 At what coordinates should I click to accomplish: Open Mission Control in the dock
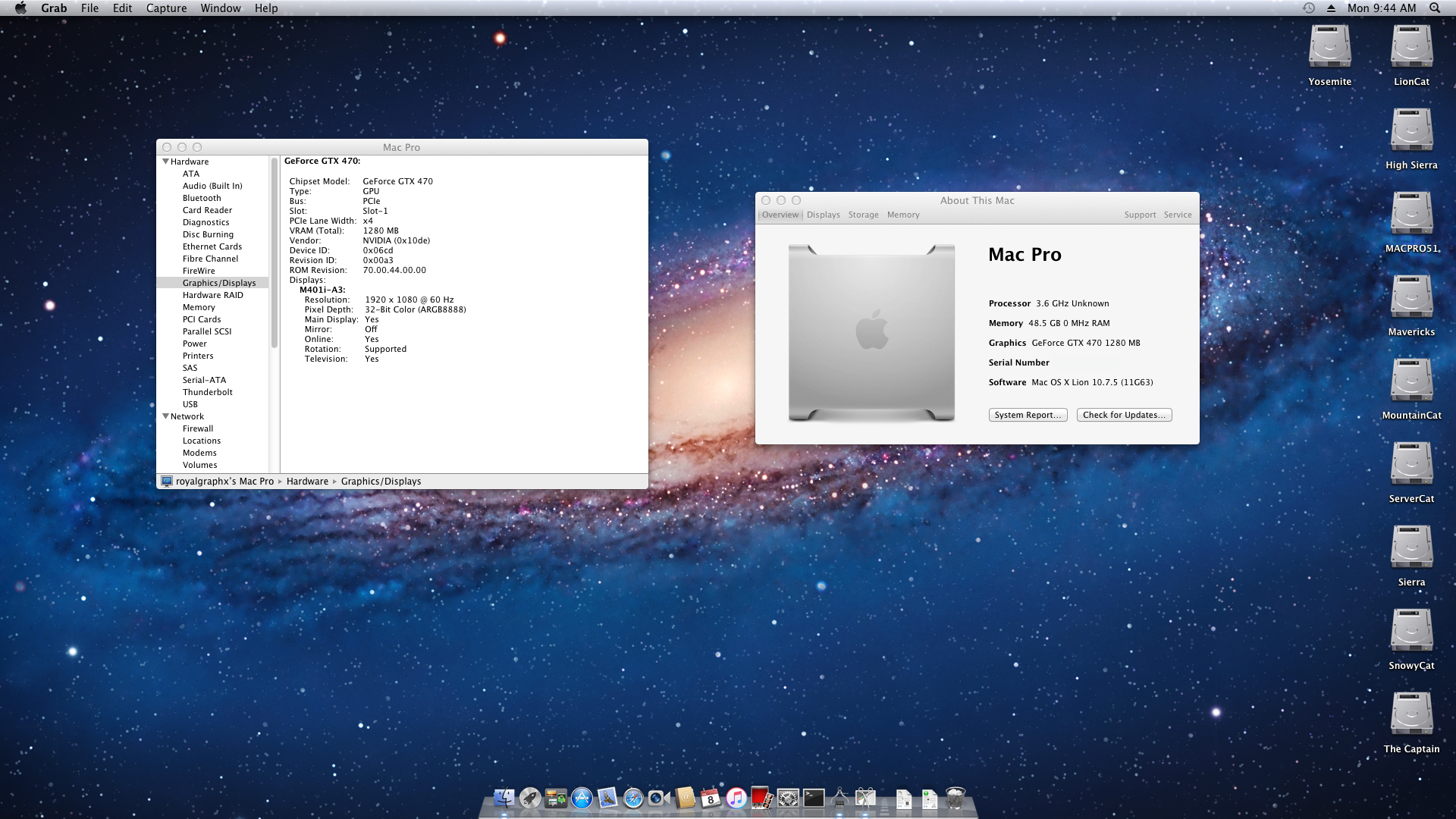click(556, 798)
